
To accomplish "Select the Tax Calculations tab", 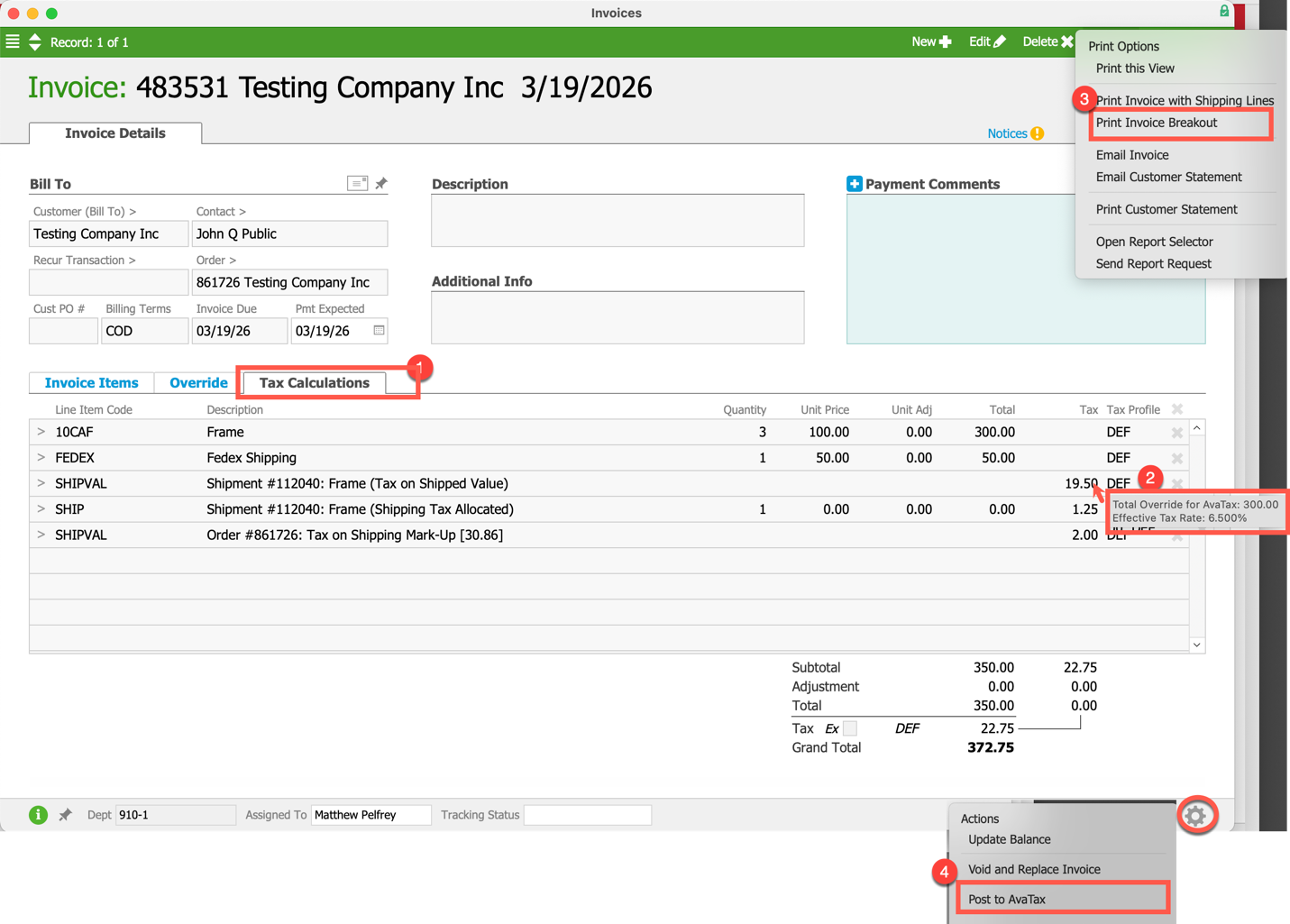I will 315,383.
